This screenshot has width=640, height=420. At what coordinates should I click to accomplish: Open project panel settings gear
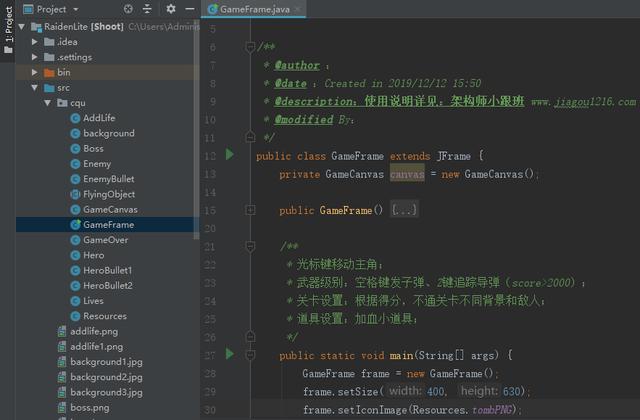[171, 9]
